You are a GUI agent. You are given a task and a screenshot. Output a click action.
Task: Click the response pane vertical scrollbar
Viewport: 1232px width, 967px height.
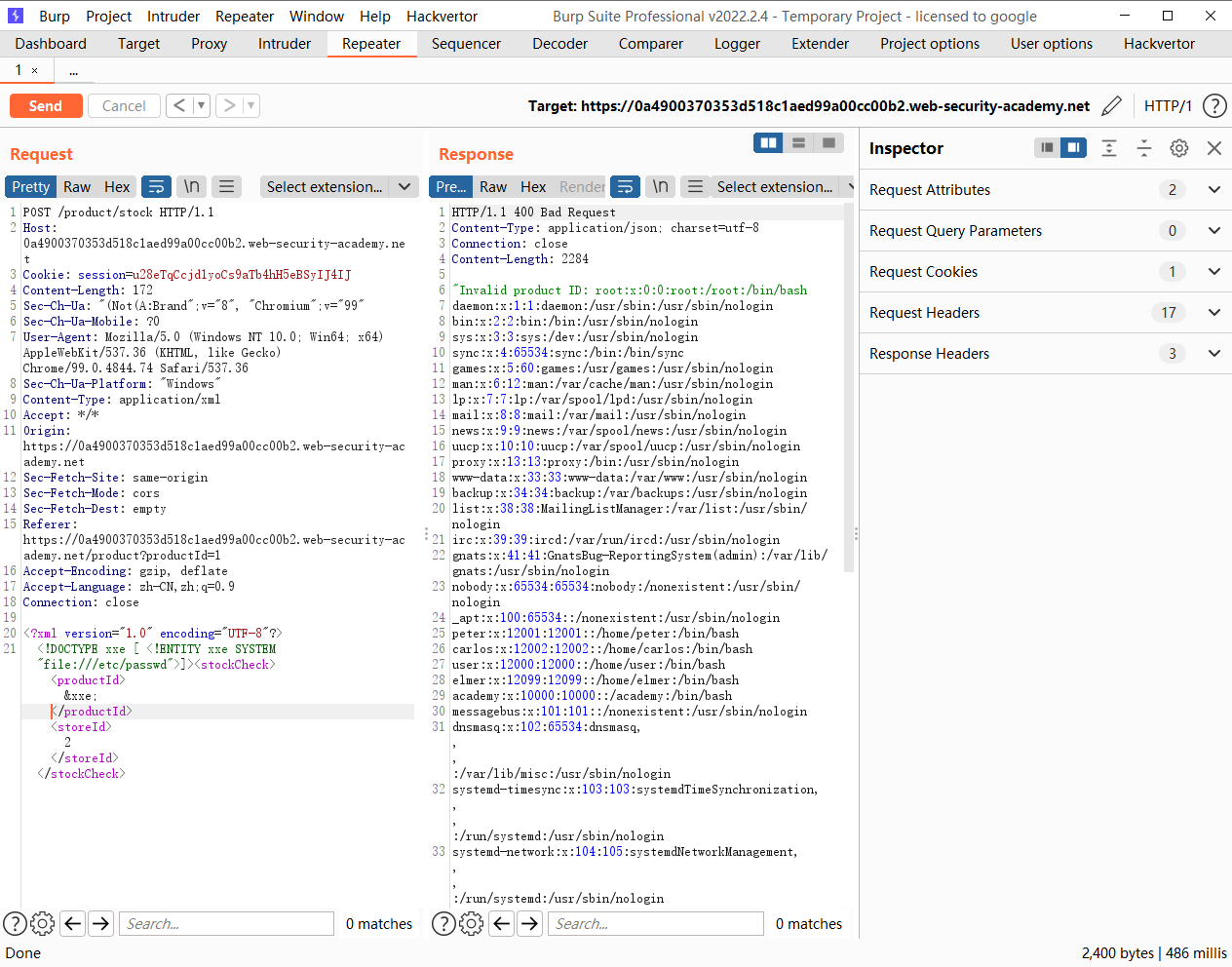pyautogui.click(x=849, y=390)
